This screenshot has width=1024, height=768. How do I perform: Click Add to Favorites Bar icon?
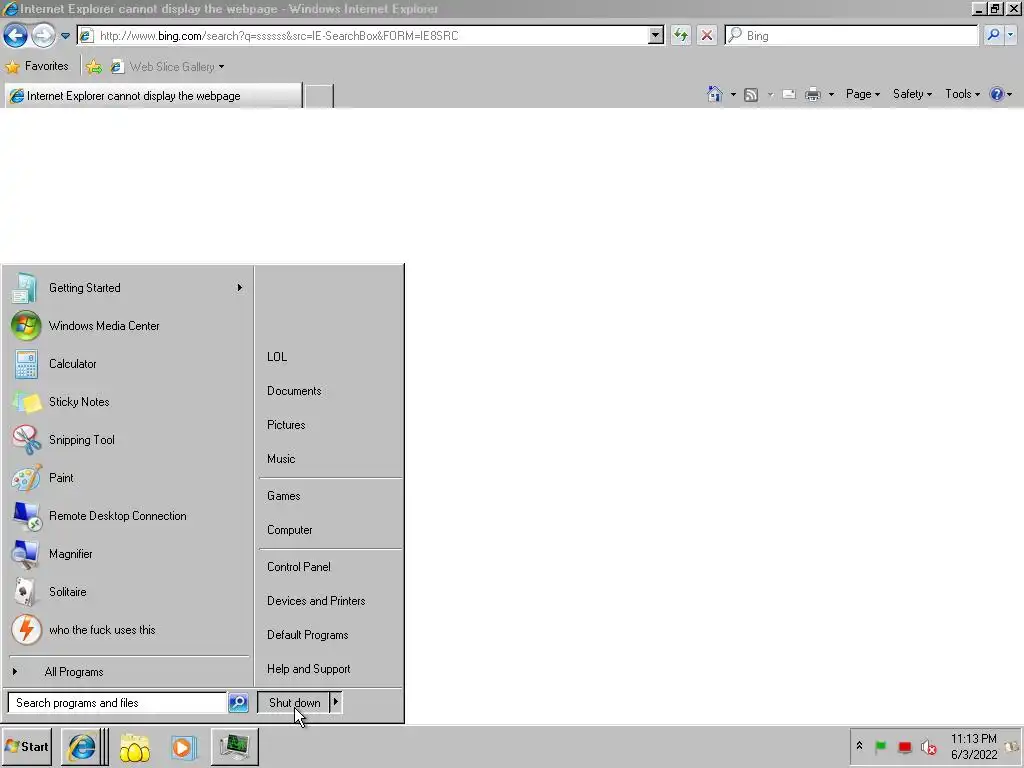(94, 67)
